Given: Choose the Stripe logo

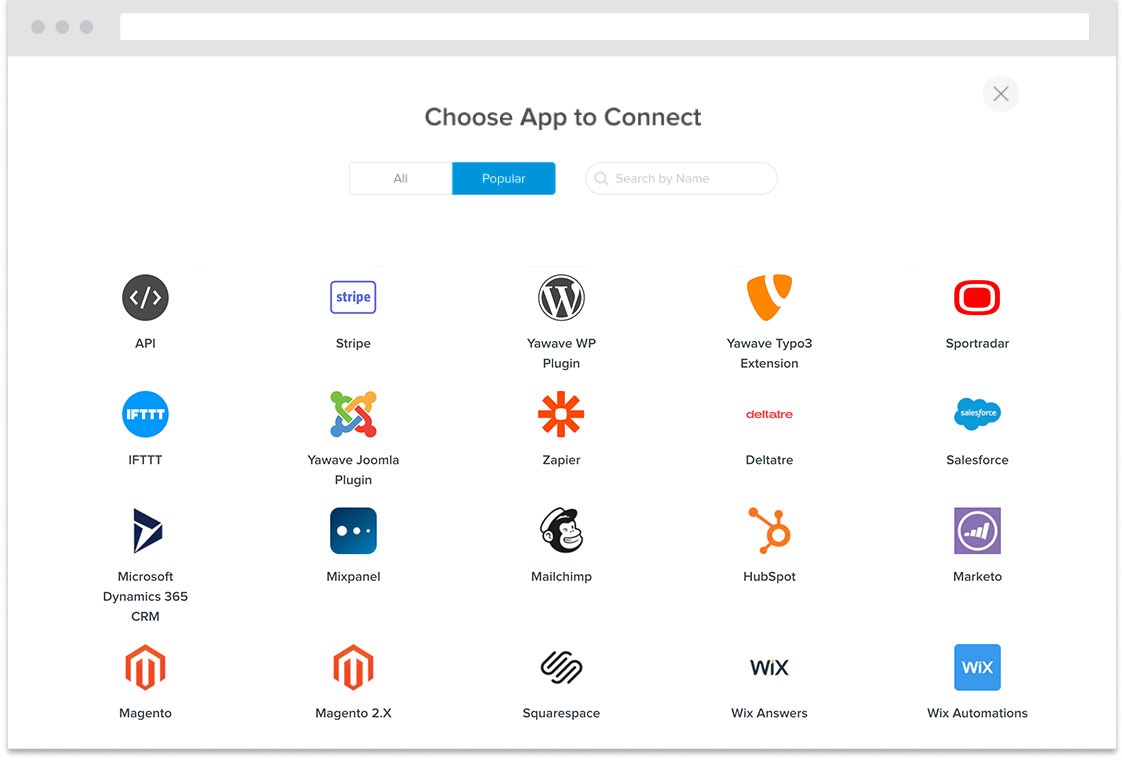Looking at the screenshot, I should pos(353,297).
